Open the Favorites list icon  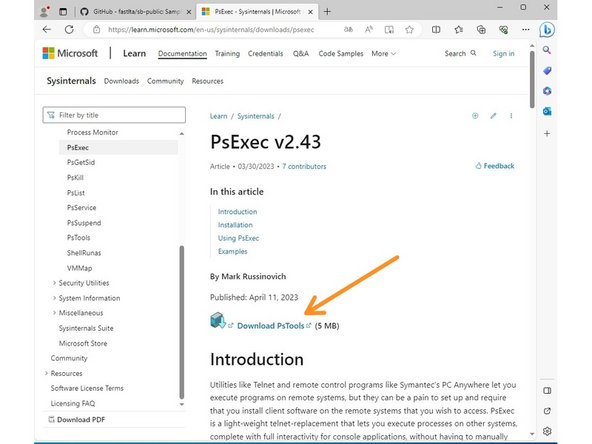458,29
